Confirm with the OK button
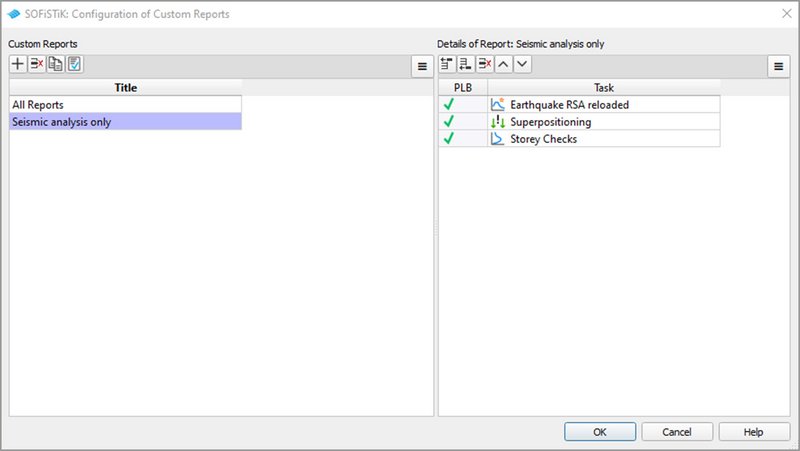Viewport: 800px width, 451px height. 600,432
